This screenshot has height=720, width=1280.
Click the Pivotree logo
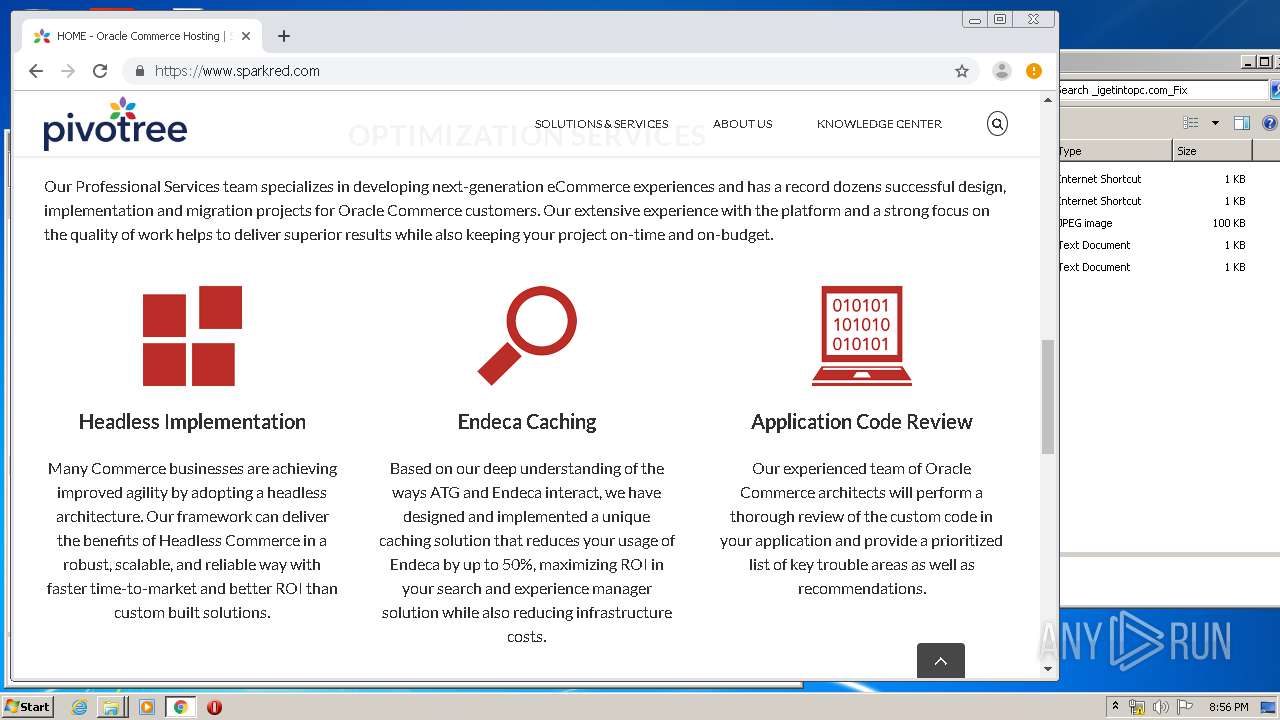[115, 124]
